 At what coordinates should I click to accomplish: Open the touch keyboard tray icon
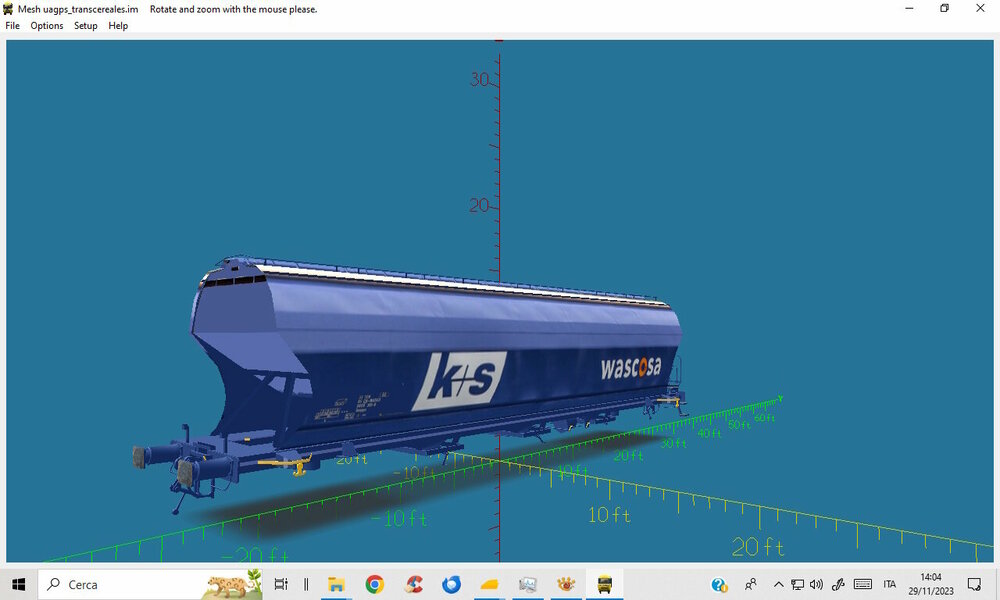pyautogui.click(x=863, y=584)
